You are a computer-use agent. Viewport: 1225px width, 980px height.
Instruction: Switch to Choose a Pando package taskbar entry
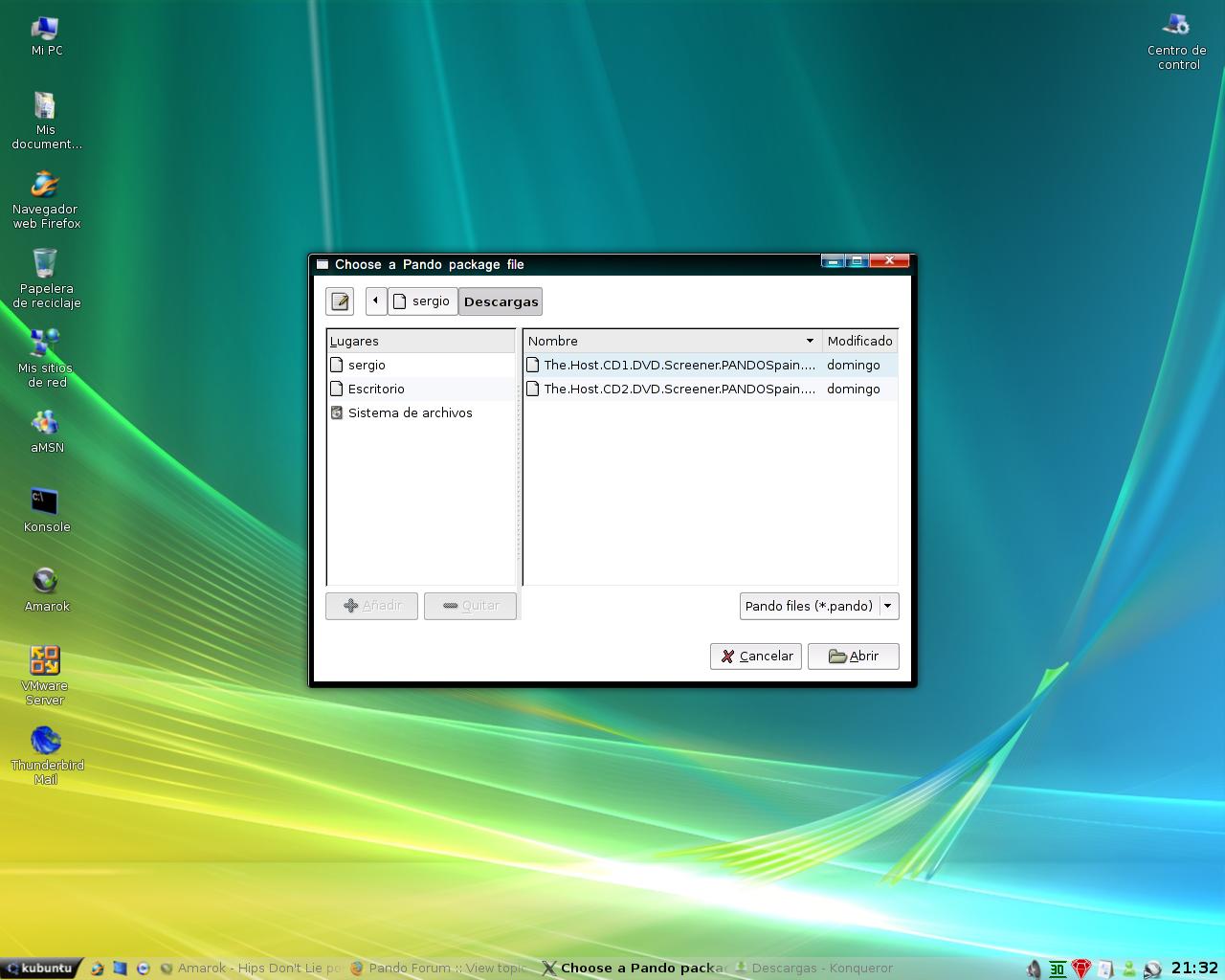point(635,969)
